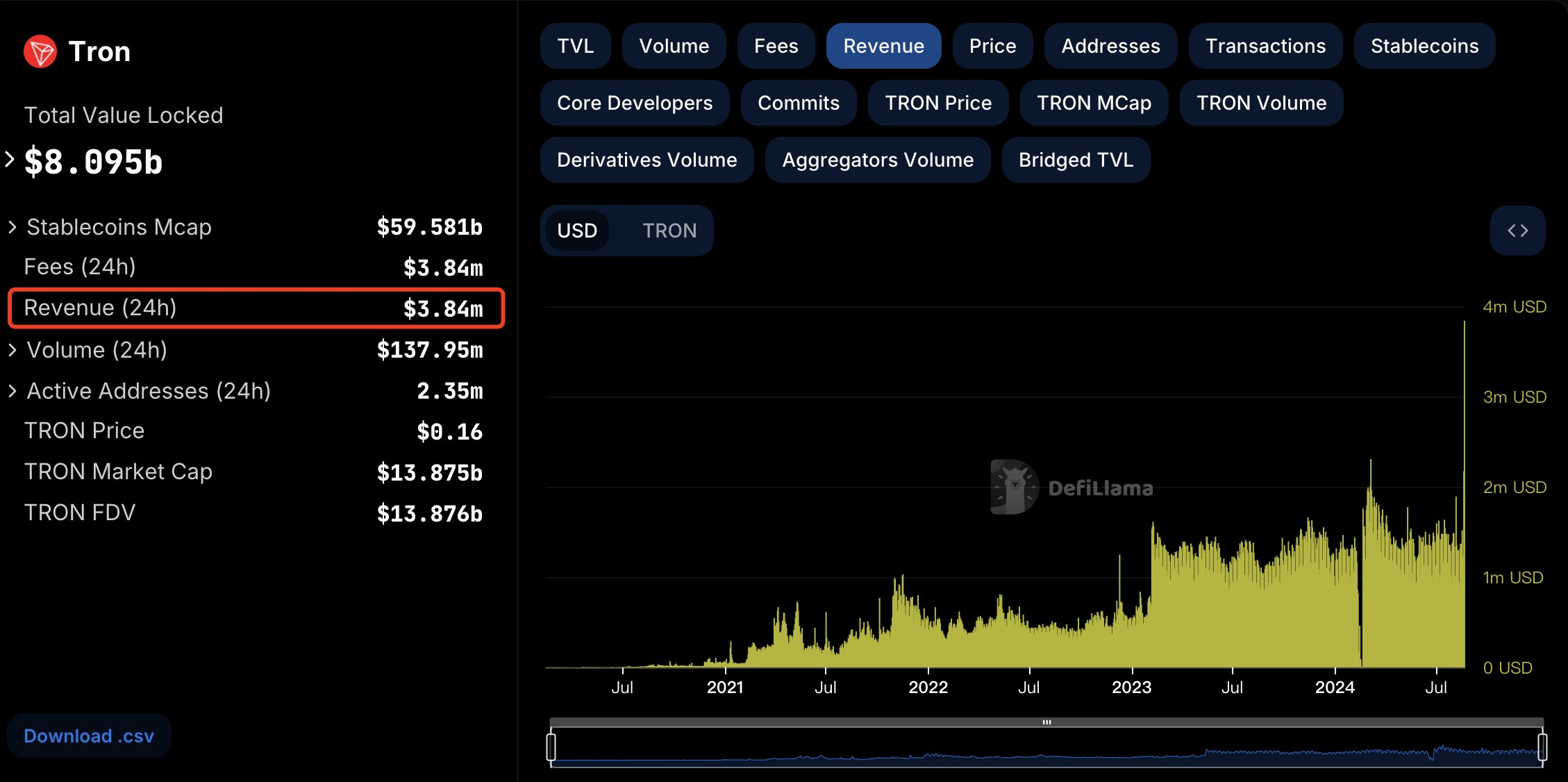Disable the Revenue chart metric
Screen dimensions: 1568x782
883,46
